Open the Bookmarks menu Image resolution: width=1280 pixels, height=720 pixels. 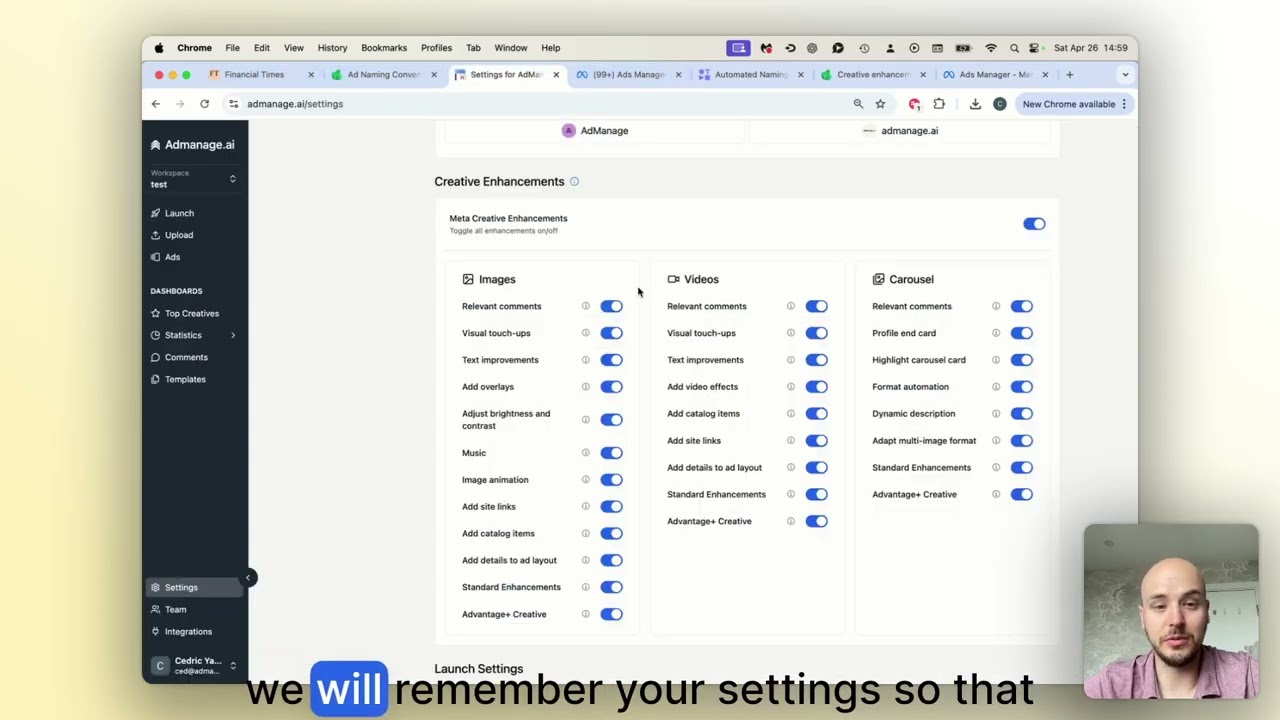(x=384, y=48)
